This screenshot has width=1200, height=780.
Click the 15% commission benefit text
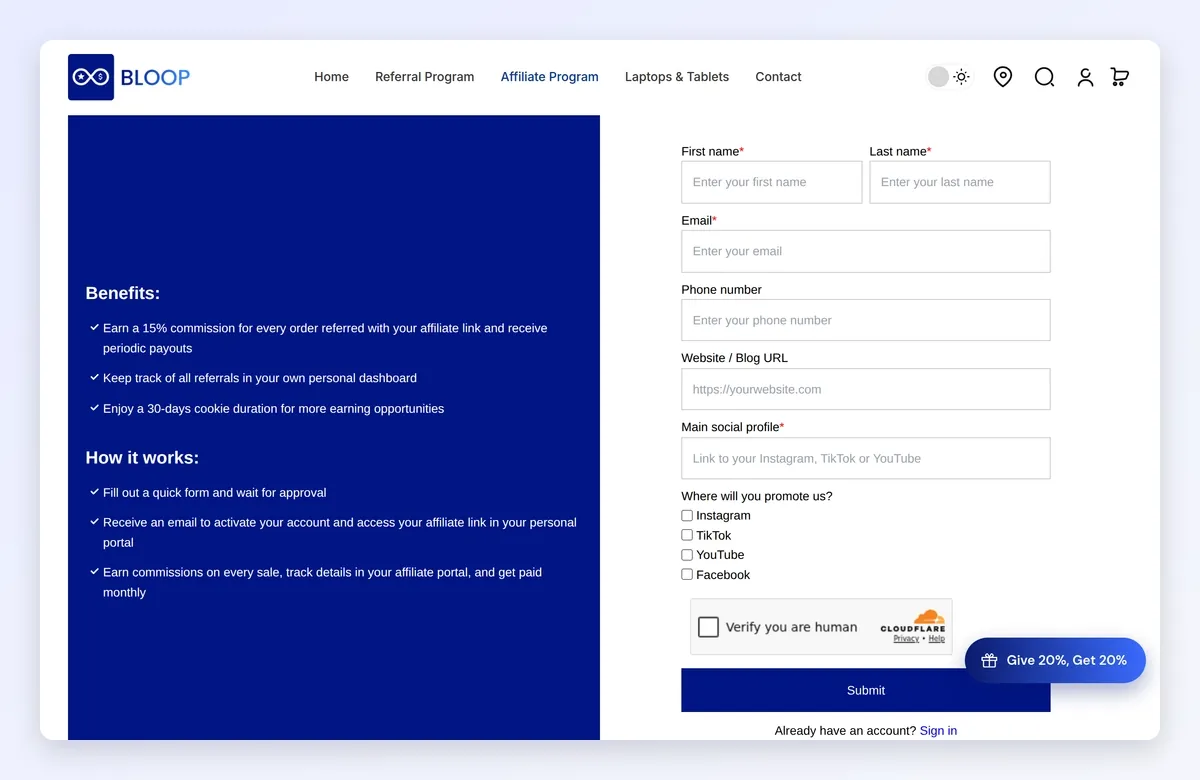[x=325, y=338]
